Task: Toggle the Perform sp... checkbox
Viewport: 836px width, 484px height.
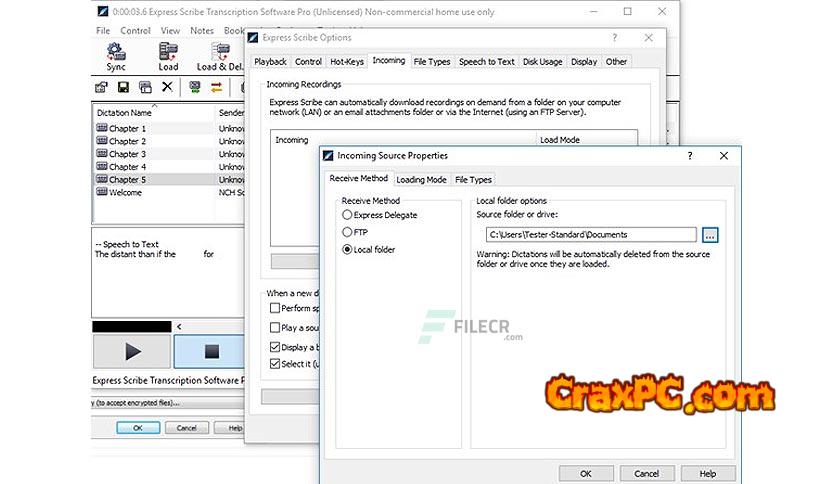Action: (x=275, y=308)
